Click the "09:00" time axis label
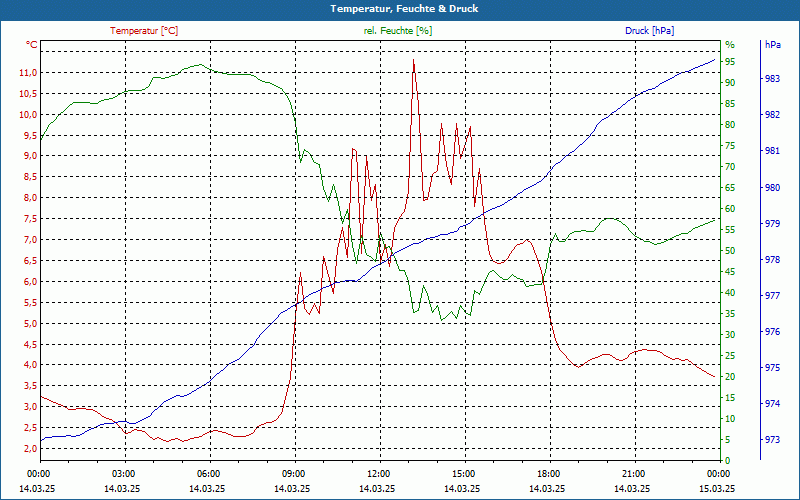Screen dimensions: 800x500 click(x=293, y=473)
